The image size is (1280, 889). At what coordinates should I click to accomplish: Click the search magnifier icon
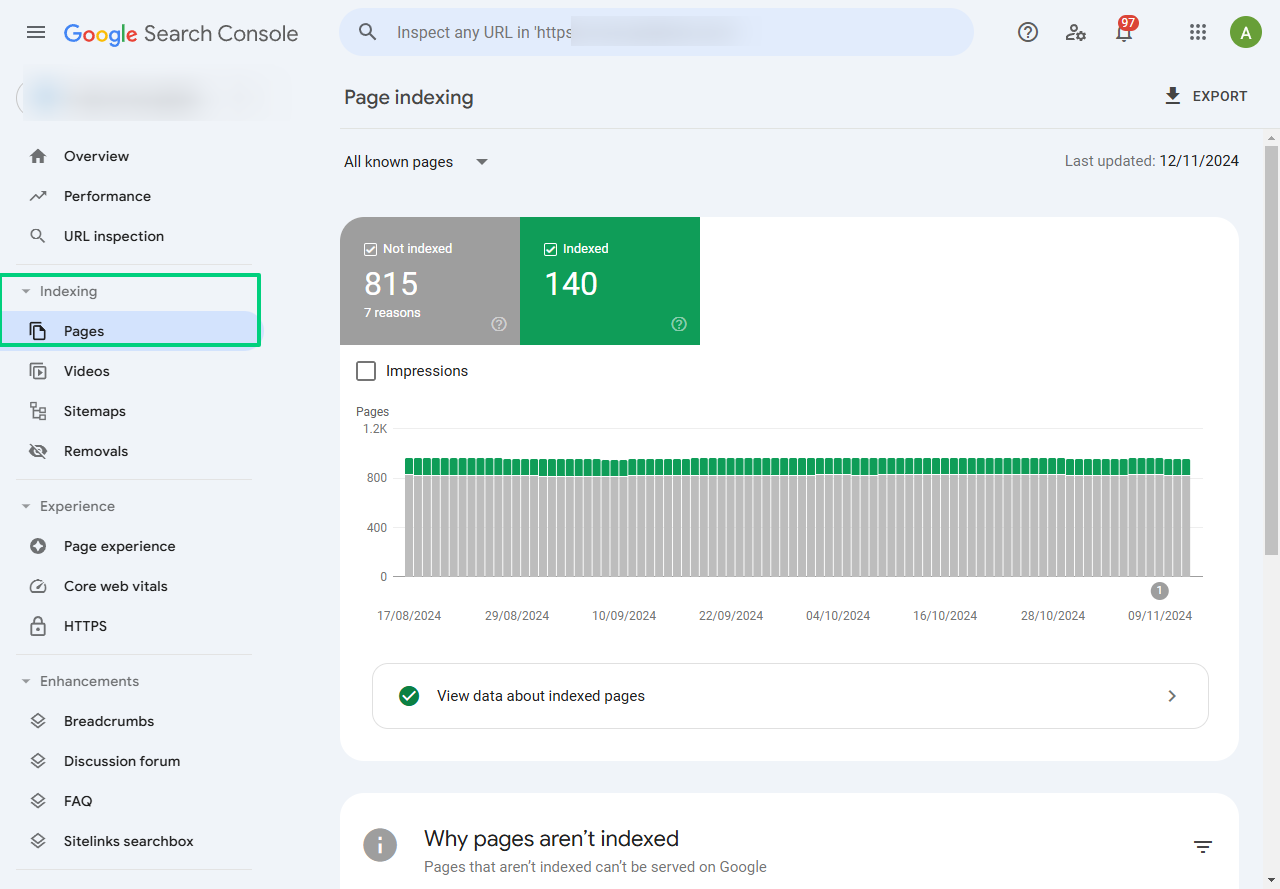pyautogui.click(x=368, y=32)
